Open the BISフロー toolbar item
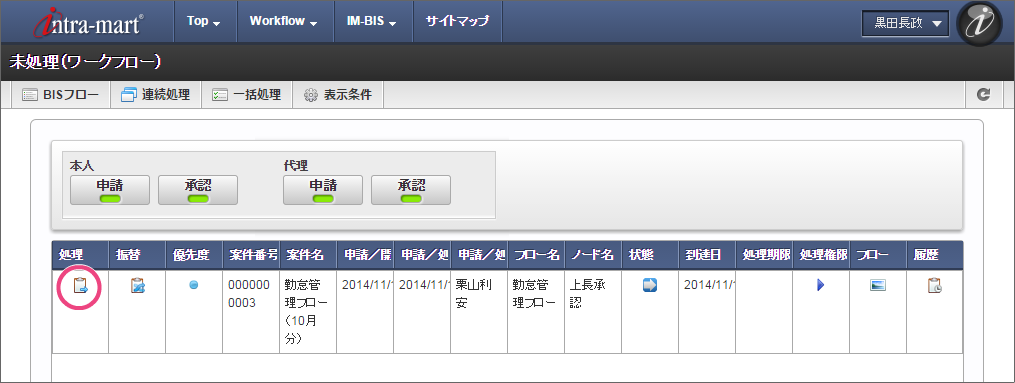 pyautogui.click(x=60, y=95)
